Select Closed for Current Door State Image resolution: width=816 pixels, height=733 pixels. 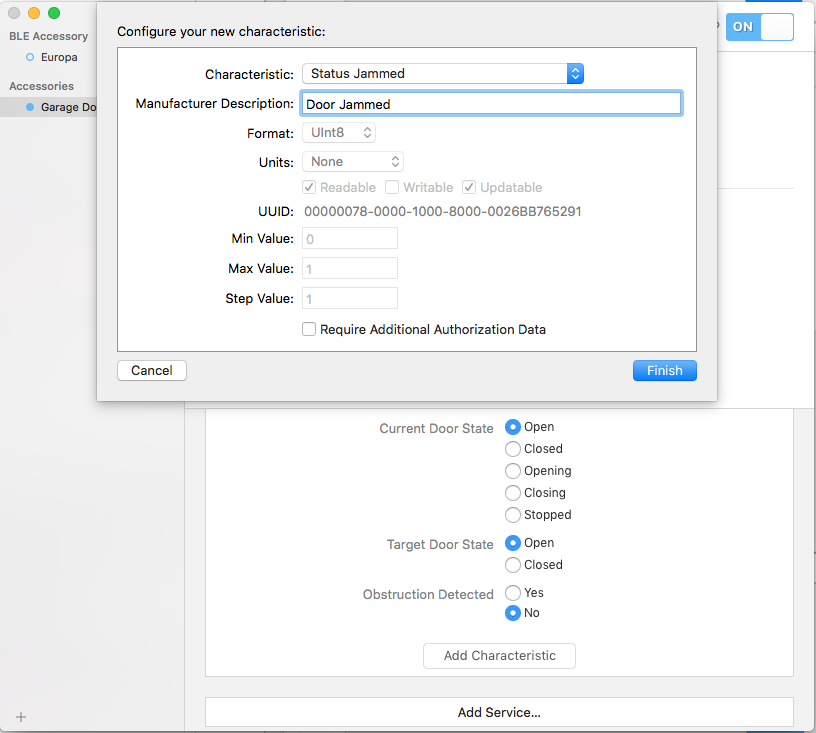click(x=512, y=448)
